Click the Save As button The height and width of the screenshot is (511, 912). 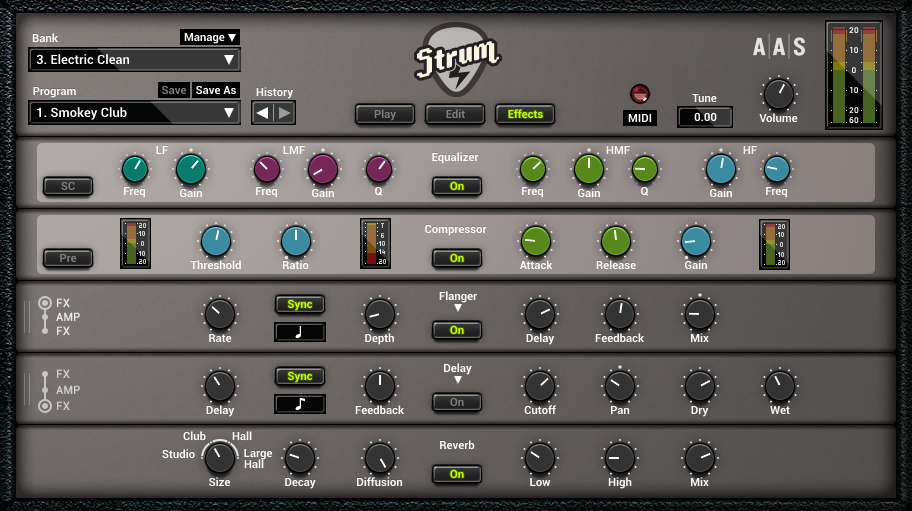click(215, 90)
